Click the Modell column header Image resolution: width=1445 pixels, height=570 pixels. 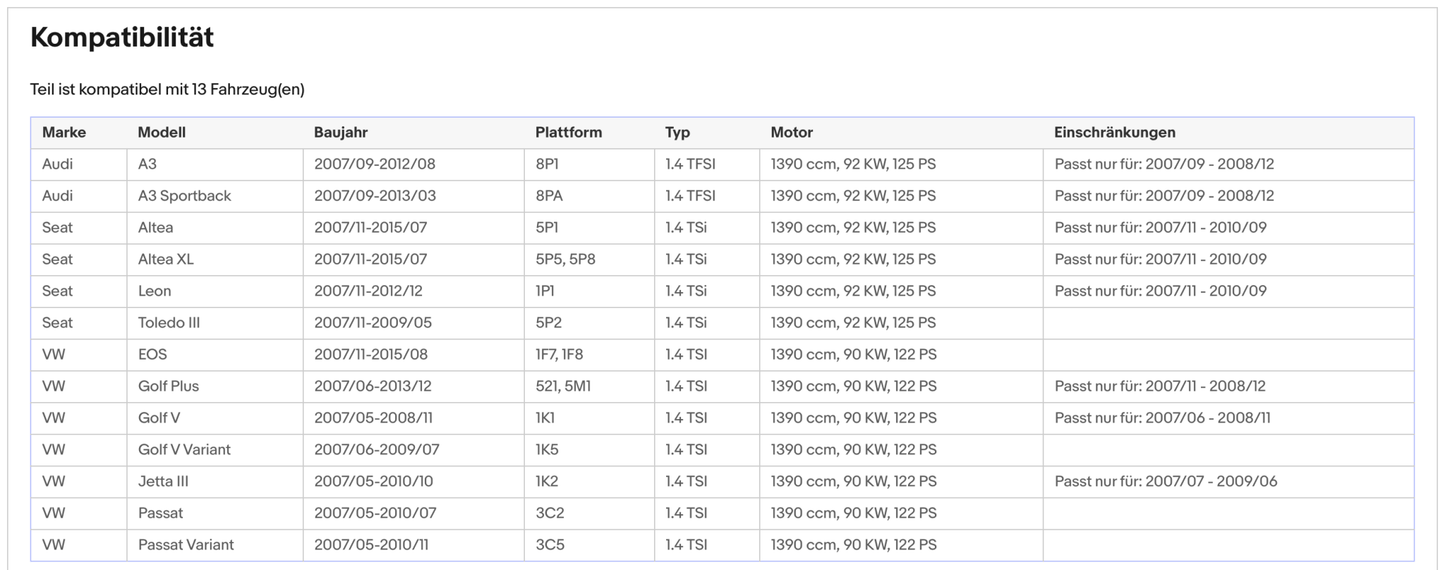pos(162,132)
